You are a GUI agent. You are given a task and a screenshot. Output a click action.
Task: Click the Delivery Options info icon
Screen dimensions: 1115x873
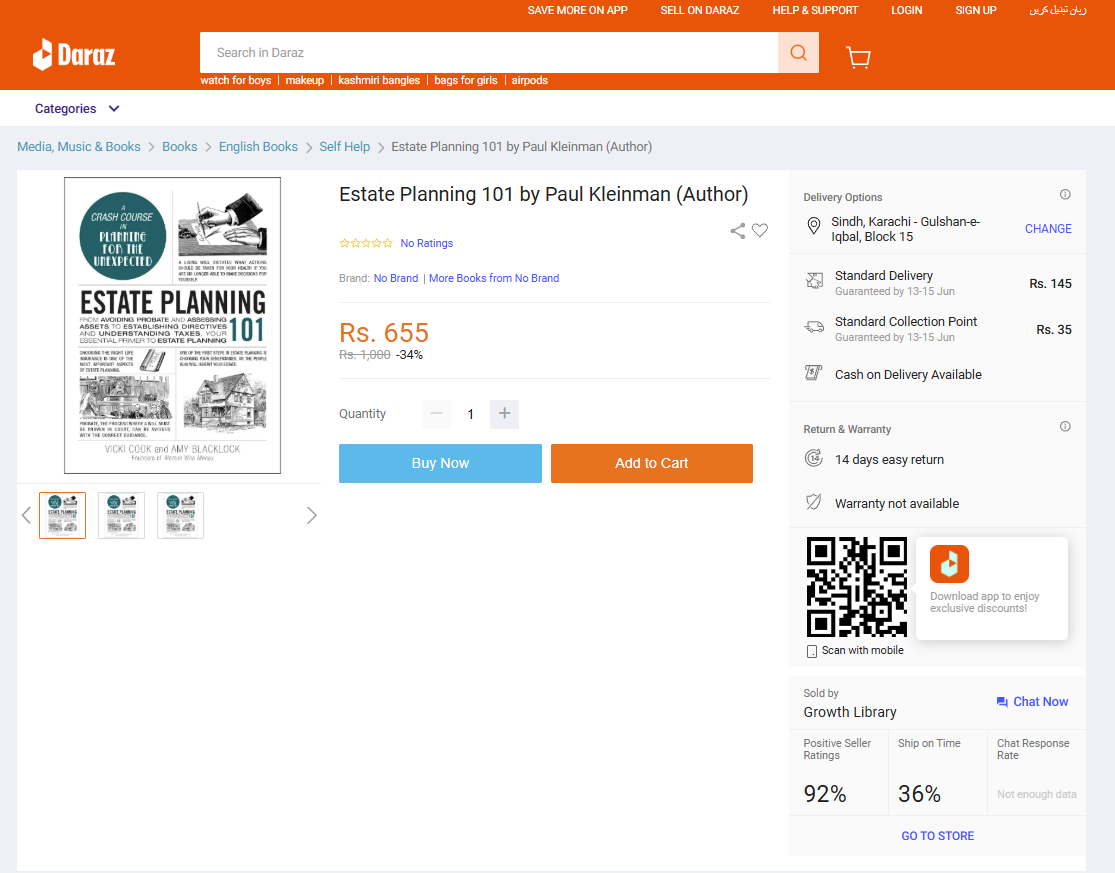(x=1065, y=195)
